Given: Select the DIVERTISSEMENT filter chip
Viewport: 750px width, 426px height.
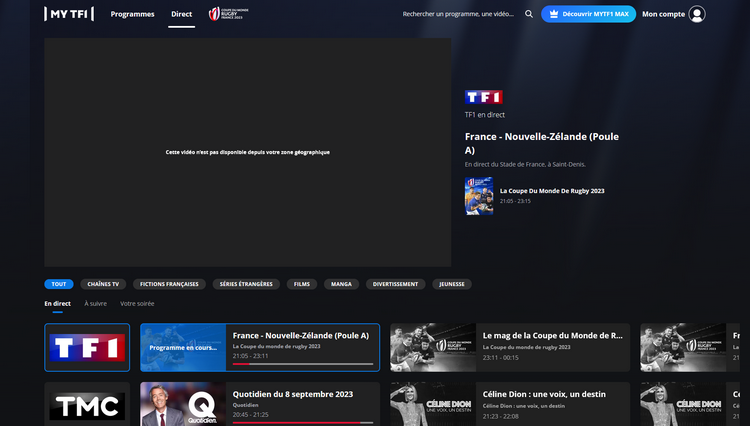Looking at the screenshot, I should point(396,284).
